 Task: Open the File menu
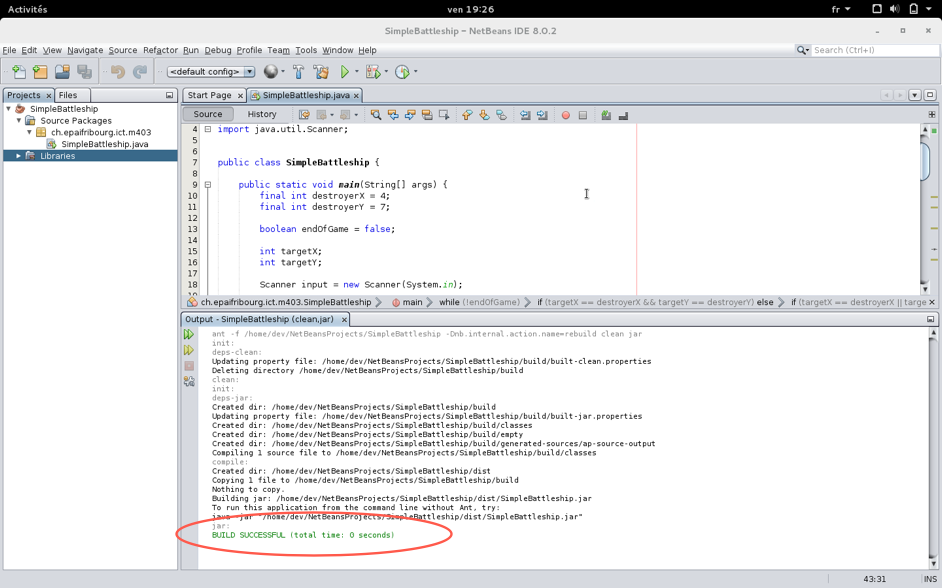tap(9, 50)
